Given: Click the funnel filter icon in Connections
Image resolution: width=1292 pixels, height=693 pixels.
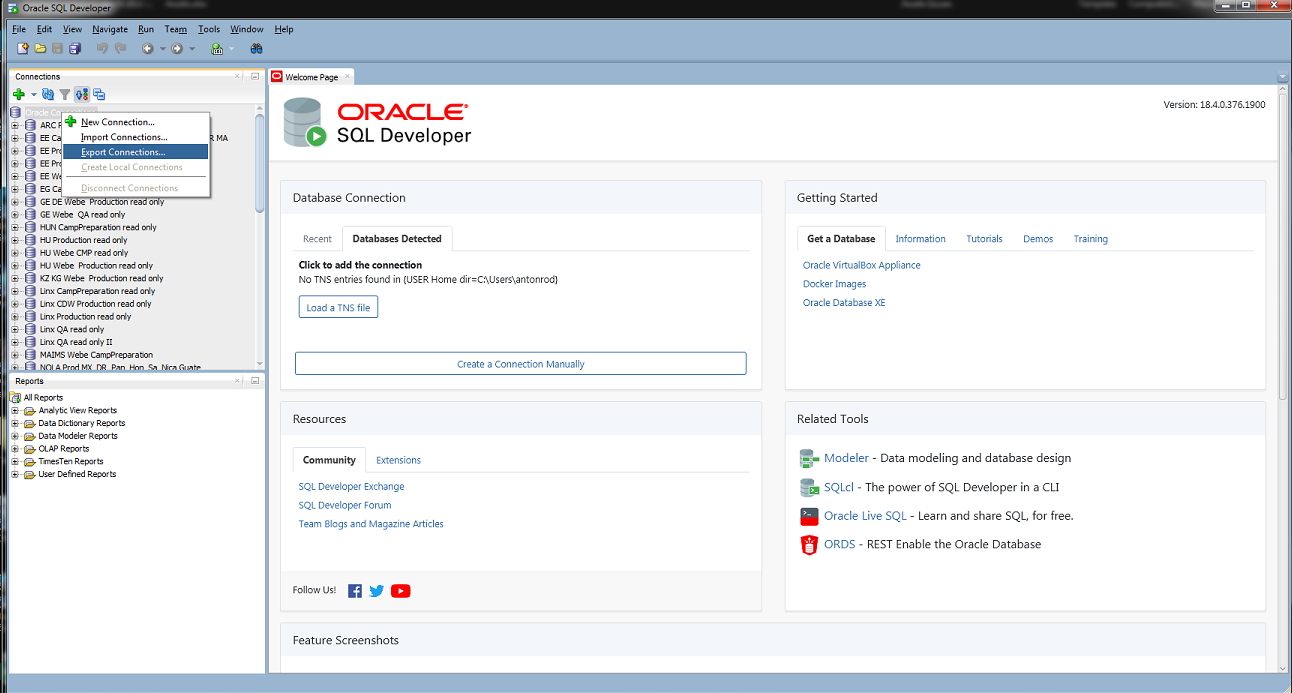Looking at the screenshot, I should pyautogui.click(x=65, y=94).
